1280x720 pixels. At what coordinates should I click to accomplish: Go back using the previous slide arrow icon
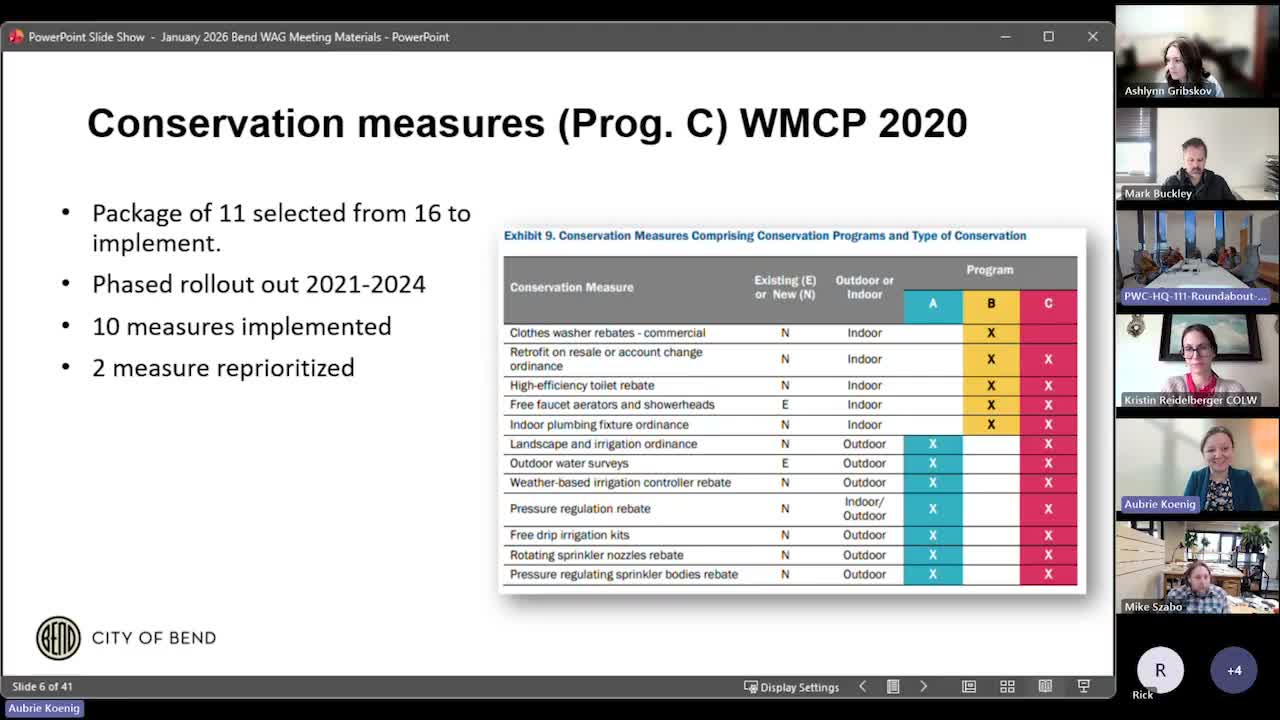coord(862,686)
